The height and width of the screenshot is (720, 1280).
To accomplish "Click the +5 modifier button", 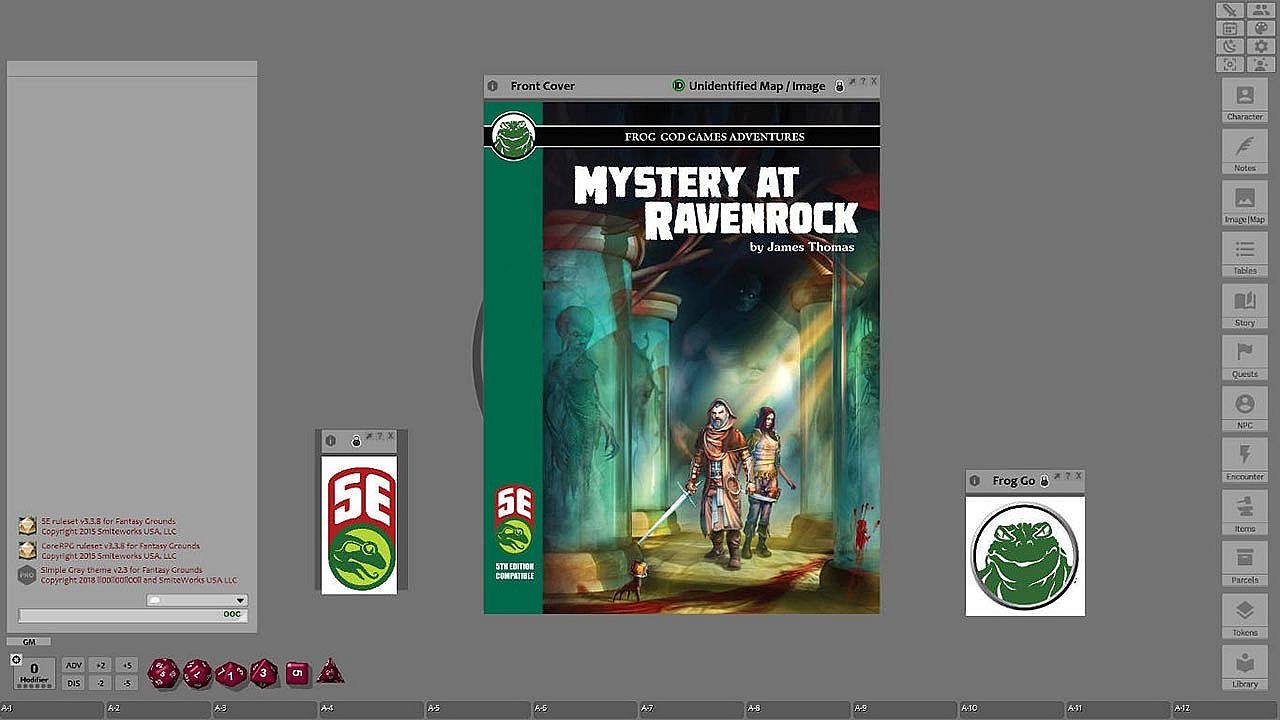I will [x=126, y=665].
